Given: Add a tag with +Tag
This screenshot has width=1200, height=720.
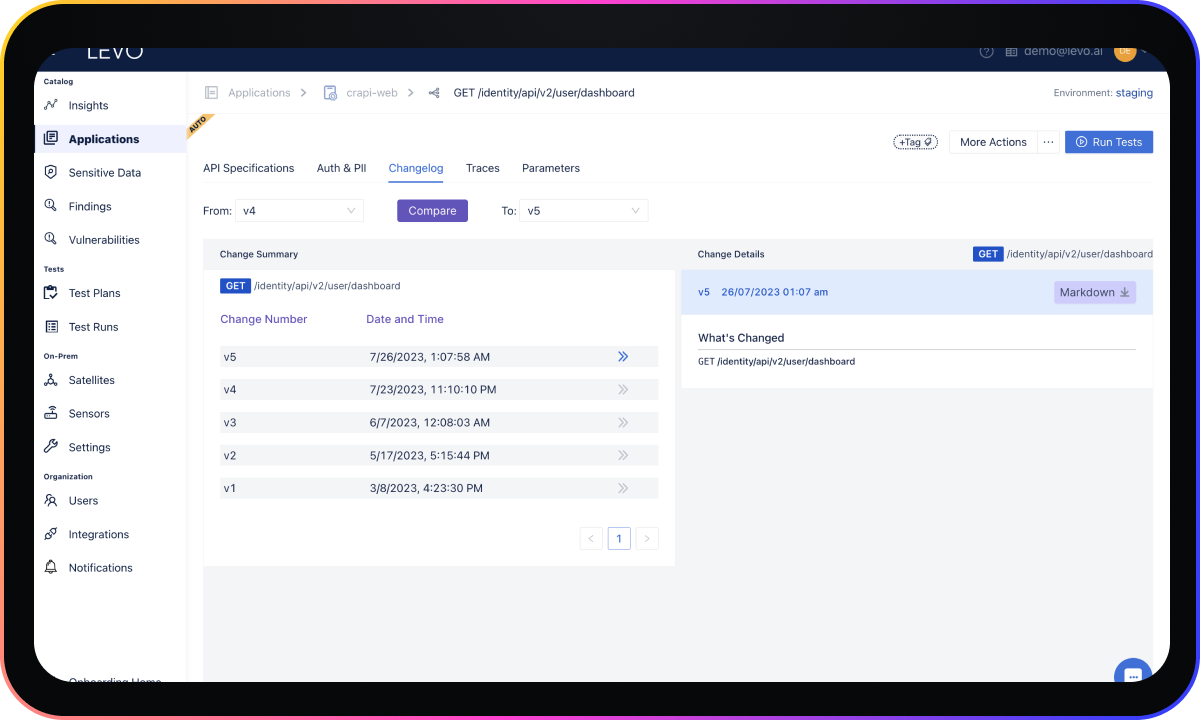Looking at the screenshot, I should click(x=915, y=142).
